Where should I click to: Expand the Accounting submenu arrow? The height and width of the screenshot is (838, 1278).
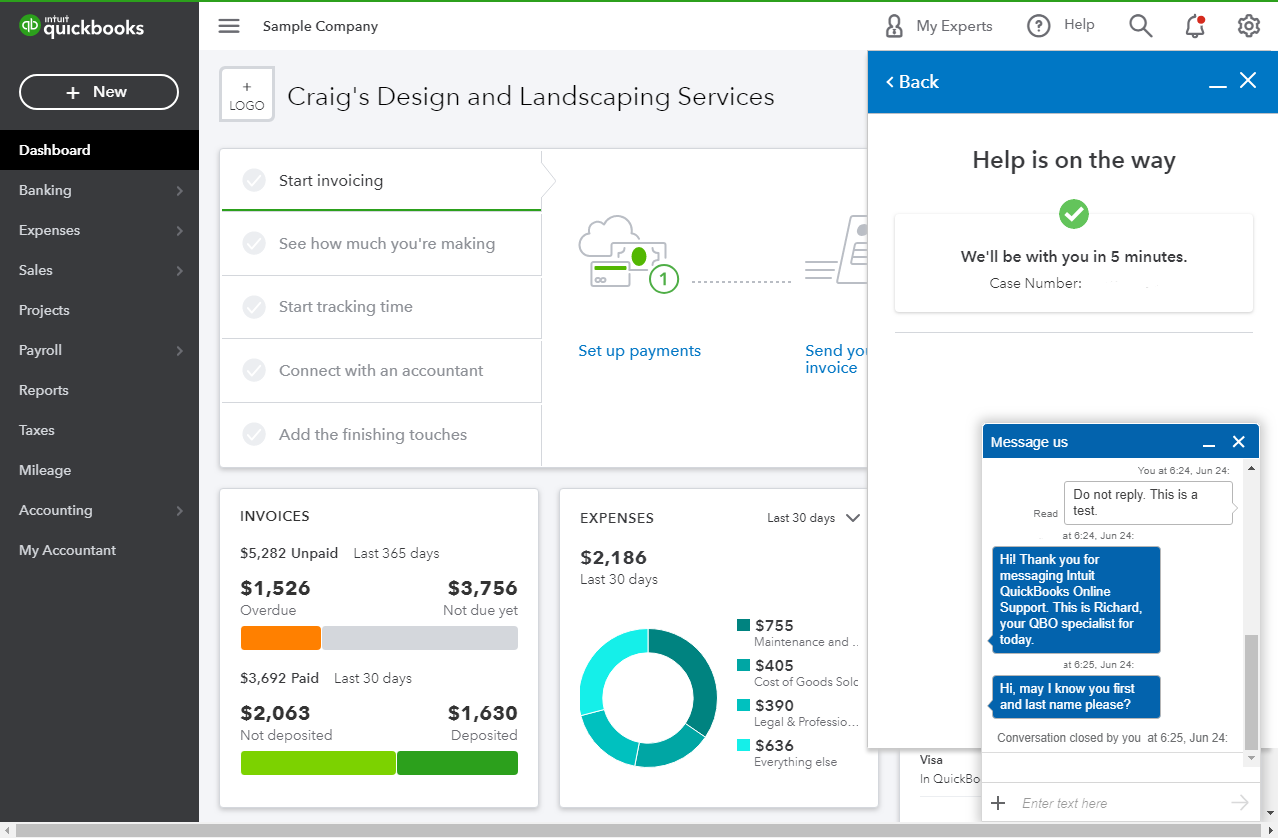180,511
